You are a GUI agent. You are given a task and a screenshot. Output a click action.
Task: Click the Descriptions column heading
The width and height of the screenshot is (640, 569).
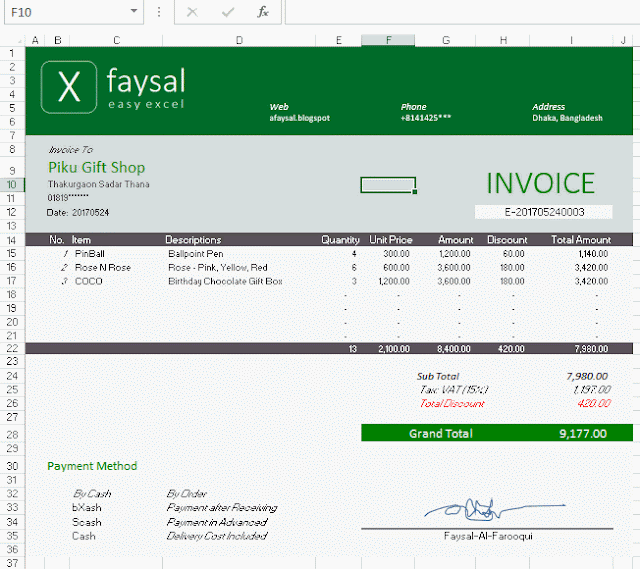tap(193, 240)
